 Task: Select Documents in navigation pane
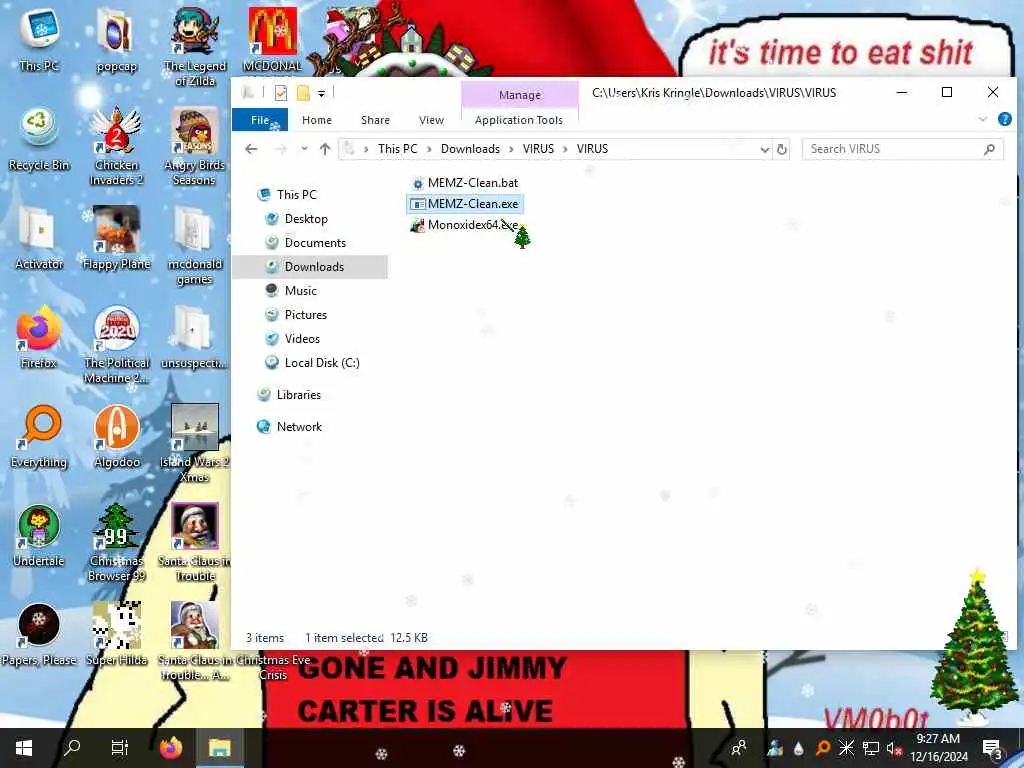(x=315, y=243)
